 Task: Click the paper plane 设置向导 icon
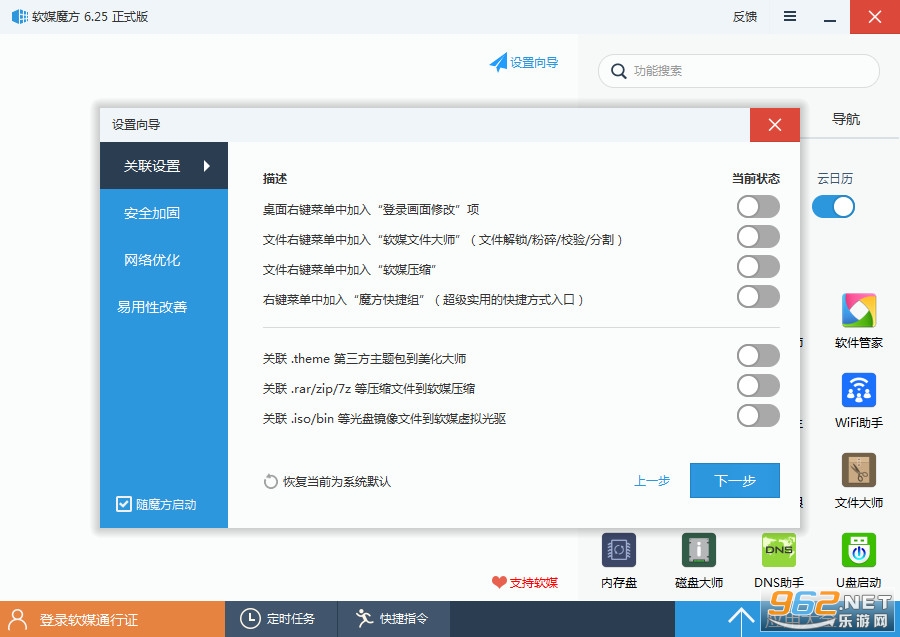[x=498, y=62]
